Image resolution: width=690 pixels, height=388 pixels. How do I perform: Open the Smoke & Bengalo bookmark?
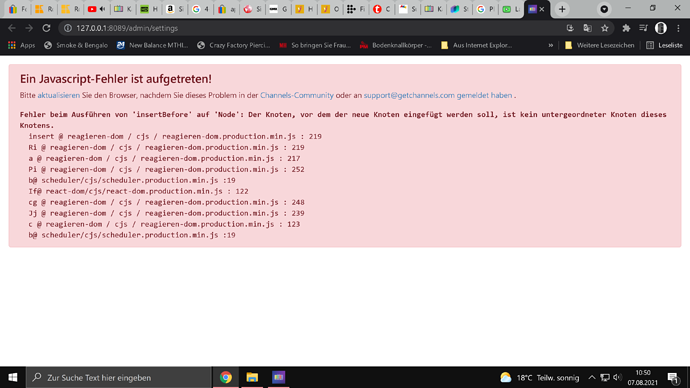[x=76, y=45]
